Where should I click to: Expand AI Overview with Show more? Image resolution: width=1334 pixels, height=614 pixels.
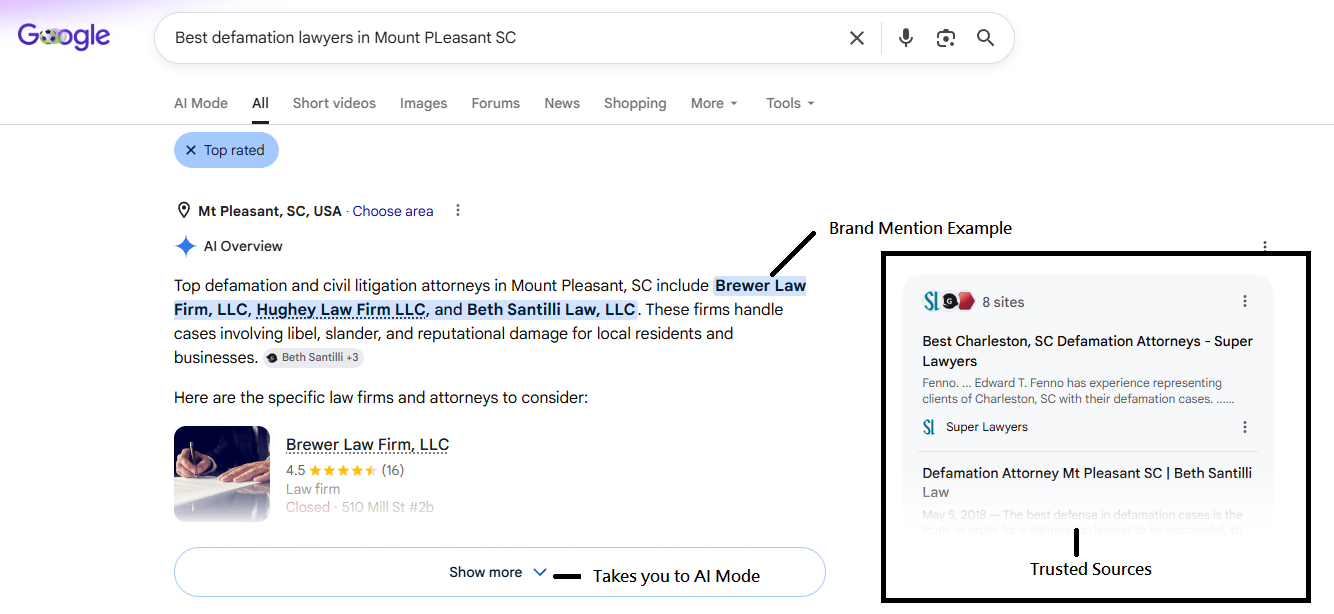tap(499, 572)
